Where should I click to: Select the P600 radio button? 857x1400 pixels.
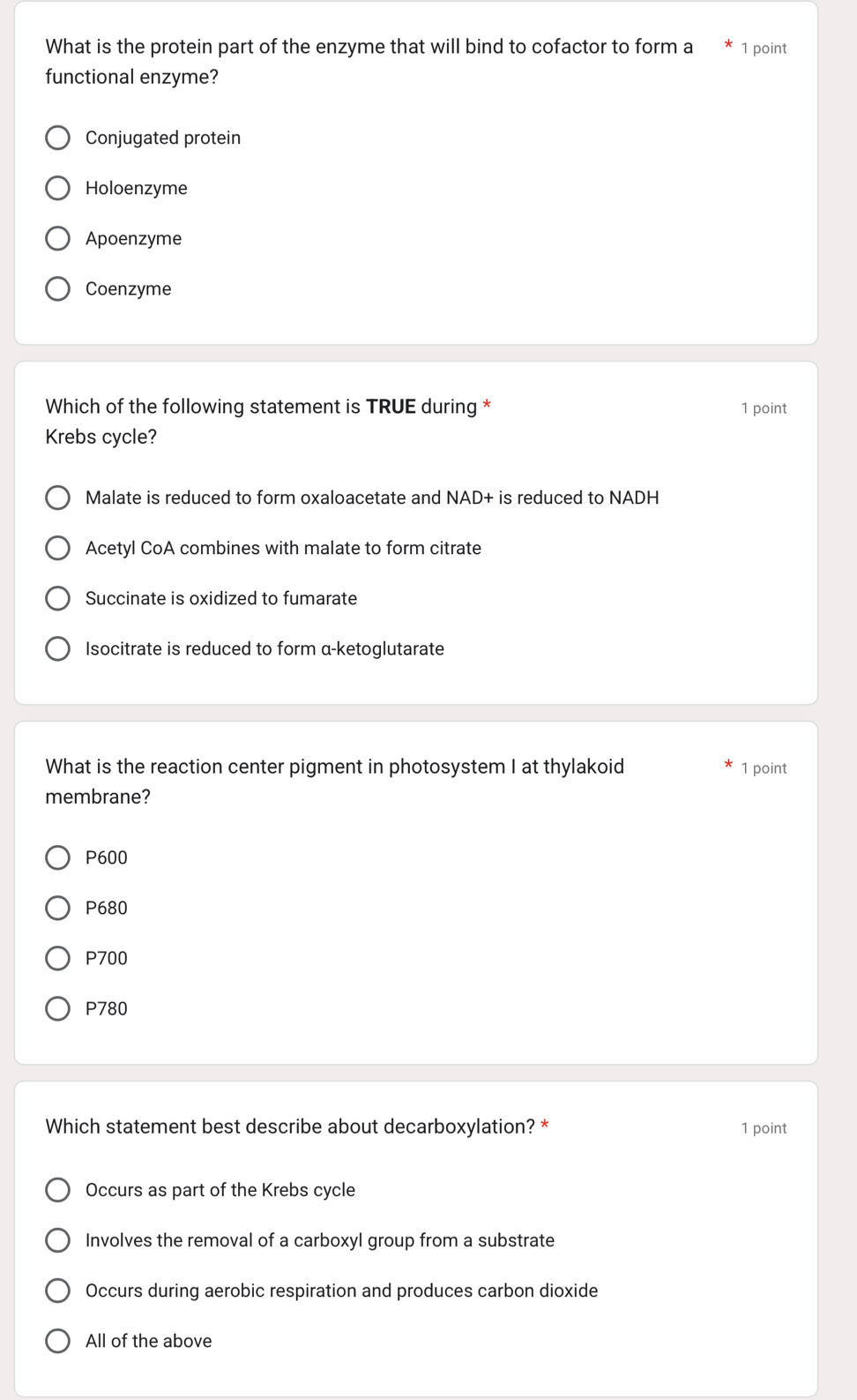click(x=58, y=857)
